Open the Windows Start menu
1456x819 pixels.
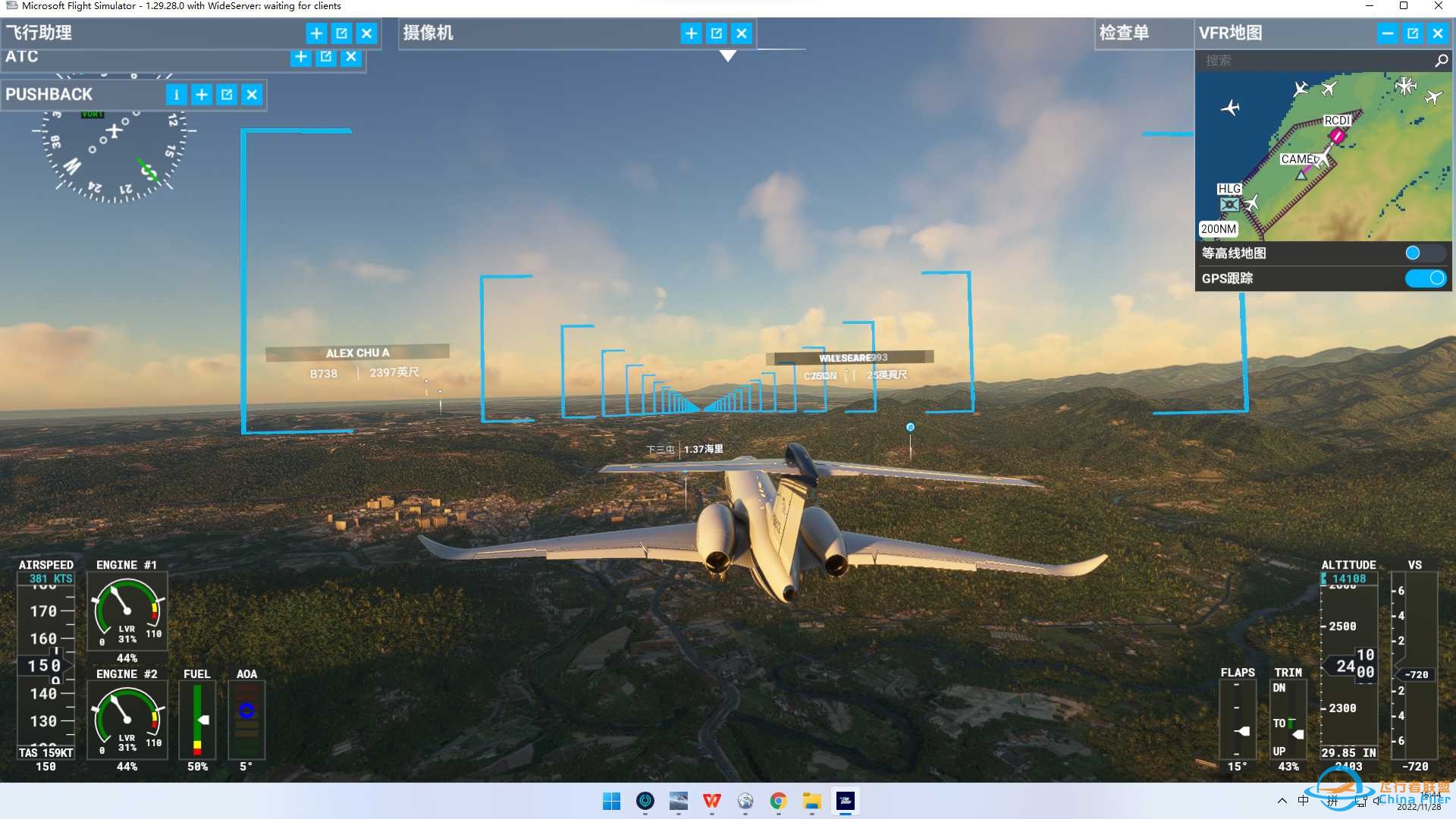click(611, 801)
